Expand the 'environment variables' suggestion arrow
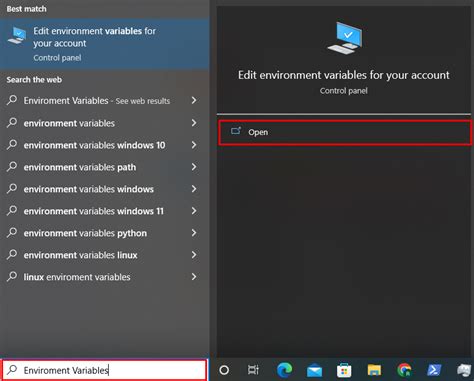Screen dimensions: 474x381 click(194, 123)
